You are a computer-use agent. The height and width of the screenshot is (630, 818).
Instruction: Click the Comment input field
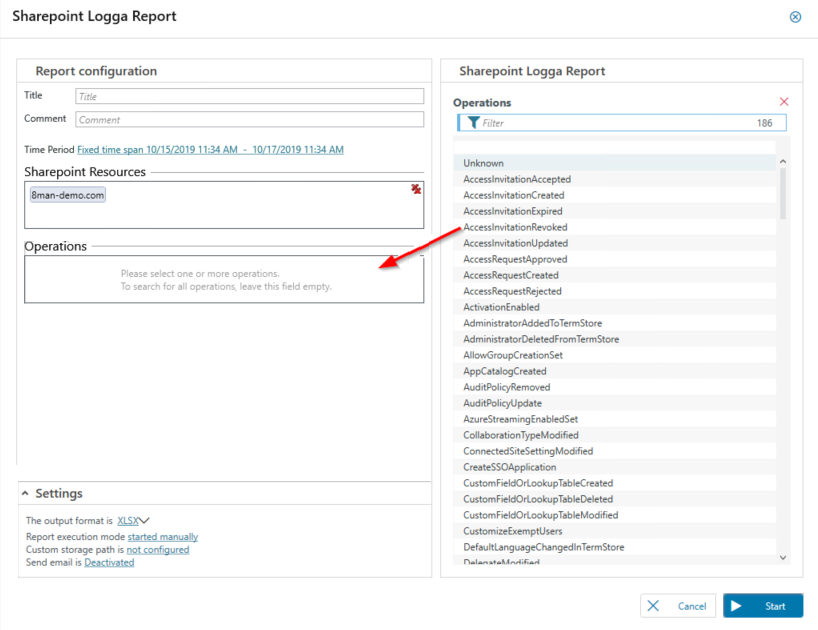point(249,120)
